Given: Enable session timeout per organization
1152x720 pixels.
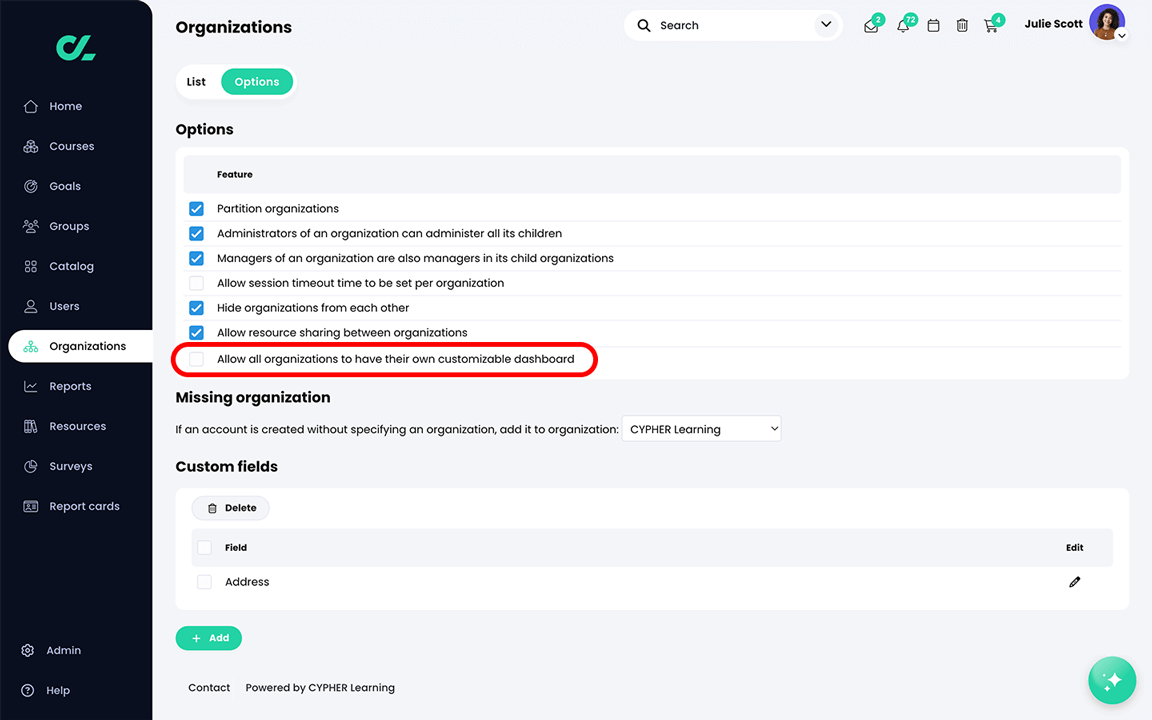Looking at the screenshot, I should (x=196, y=283).
